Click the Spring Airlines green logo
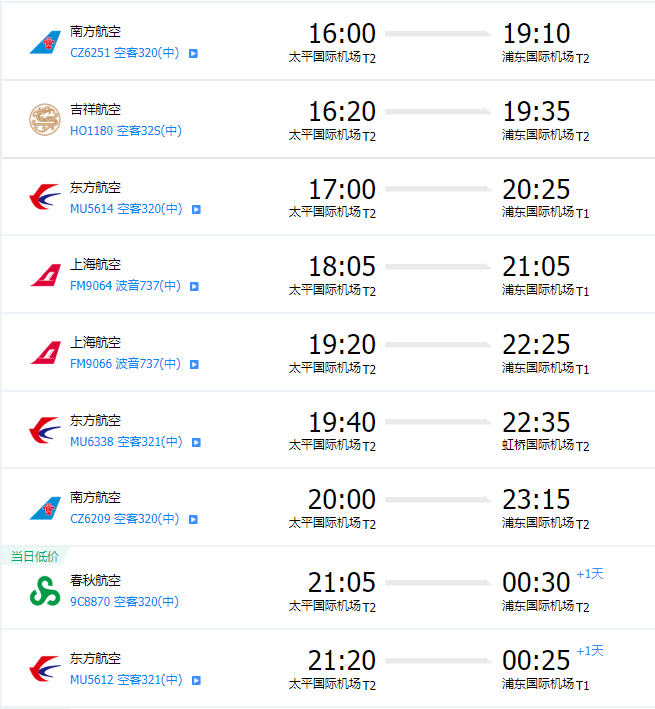Image resolution: width=655 pixels, height=709 pixels. (44, 592)
